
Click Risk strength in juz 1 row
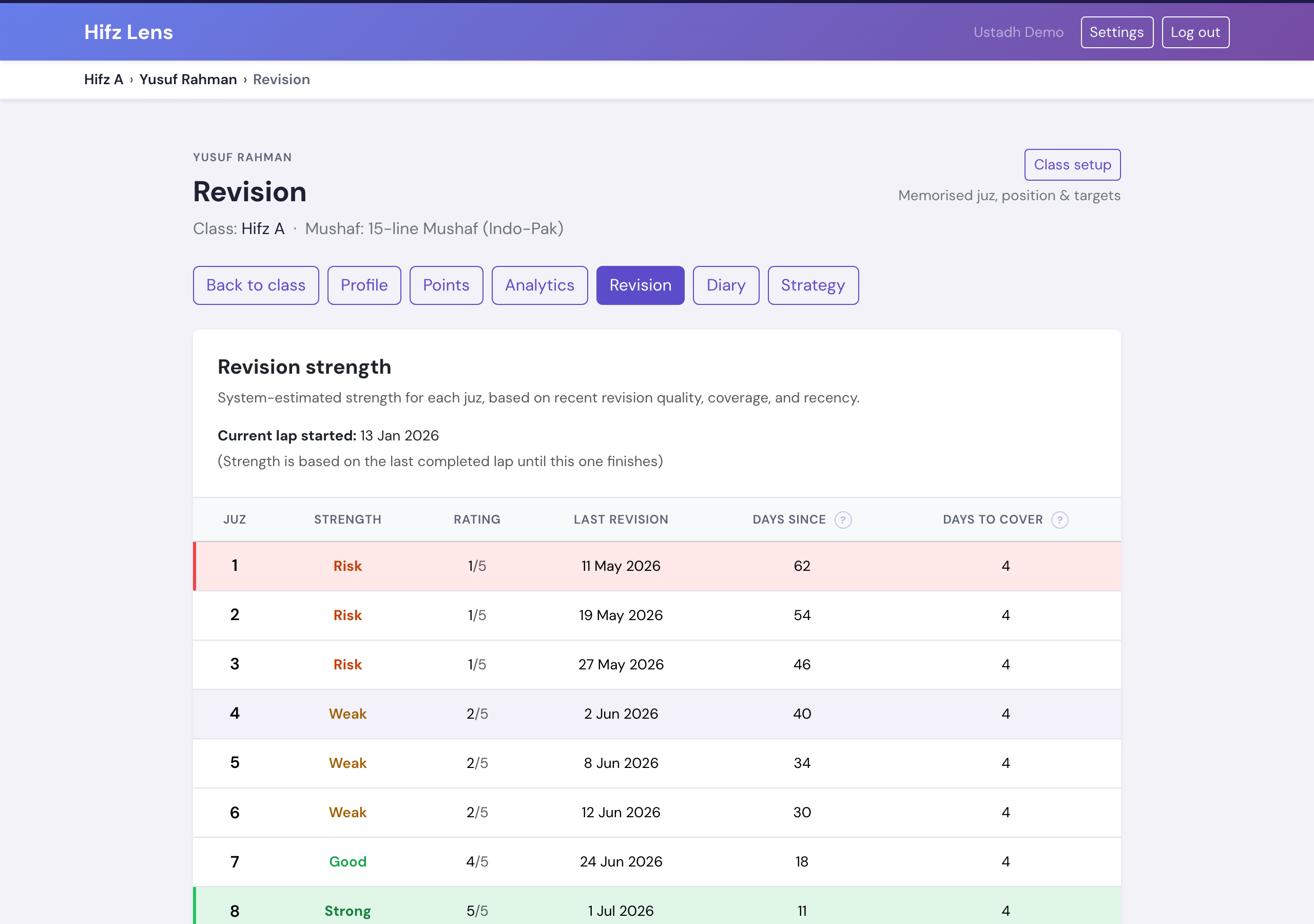point(347,566)
